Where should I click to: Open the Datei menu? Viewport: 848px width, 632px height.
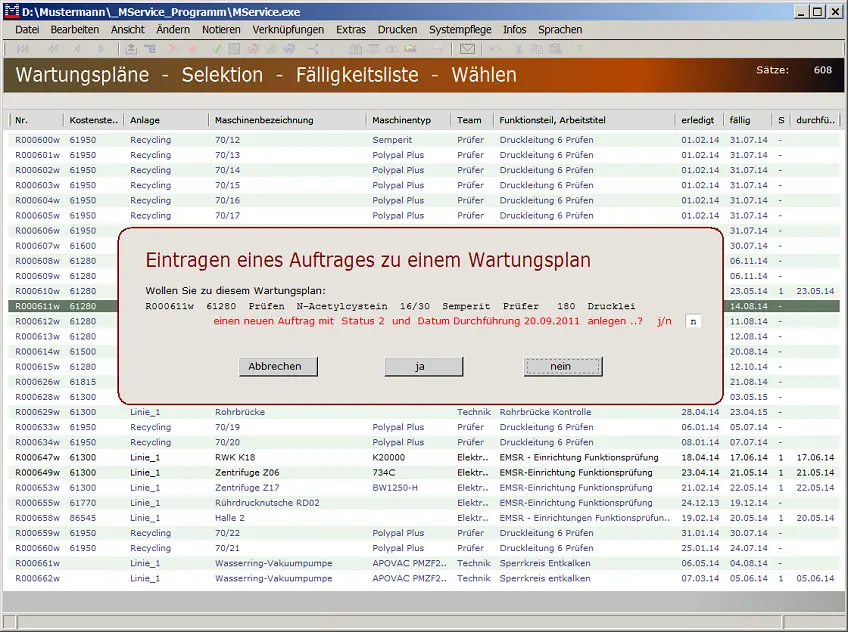point(27,30)
